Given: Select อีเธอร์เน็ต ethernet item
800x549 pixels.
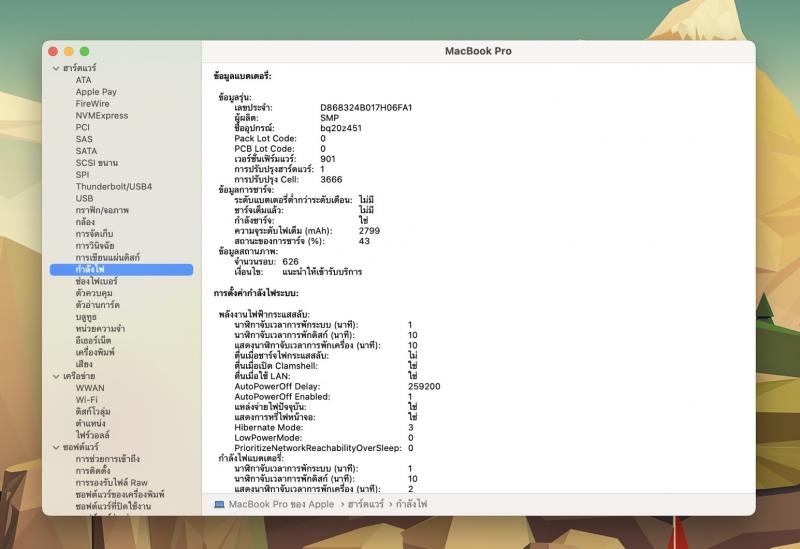Looking at the screenshot, I should pyautogui.click(x=93, y=340).
